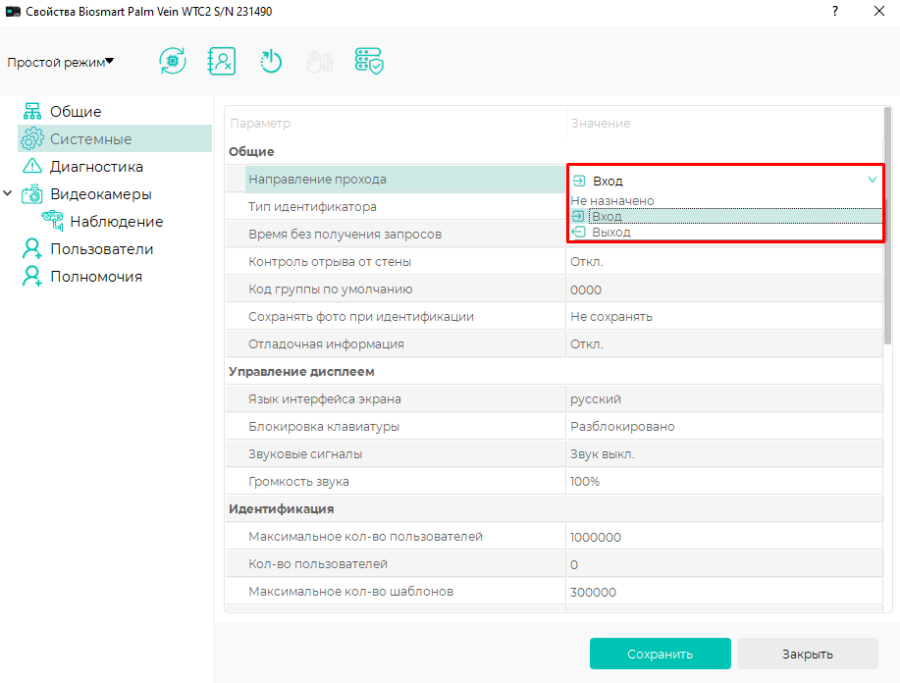Click the disabled hand calibration icon
The height and width of the screenshot is (683, 900).
320,61
